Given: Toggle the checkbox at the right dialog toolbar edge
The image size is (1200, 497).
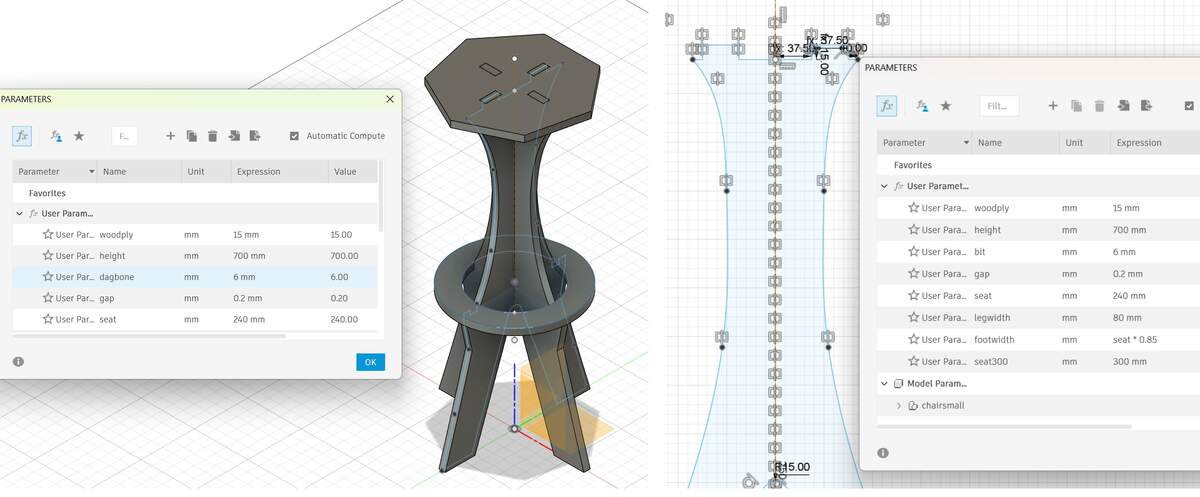Looking at the screenshot, I should coord(1189,105).
